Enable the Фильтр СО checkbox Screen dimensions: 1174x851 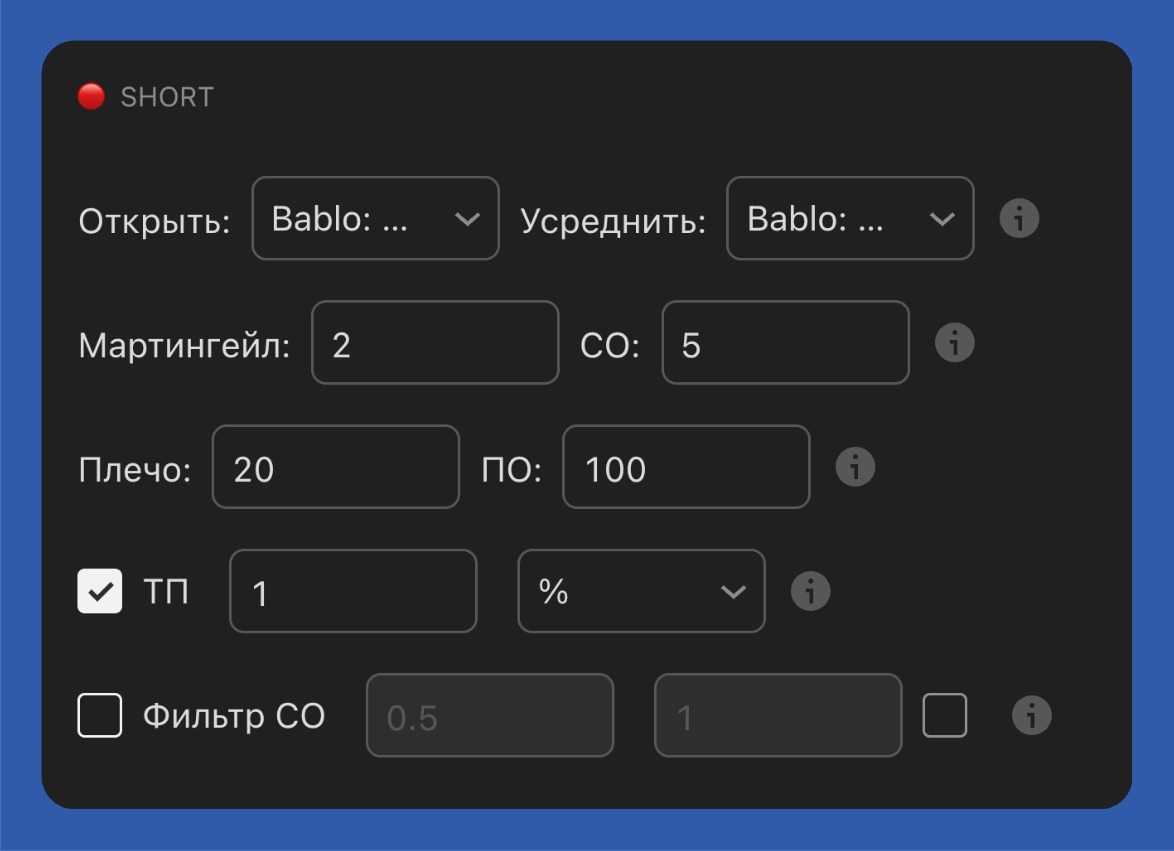tap(100, 715)
